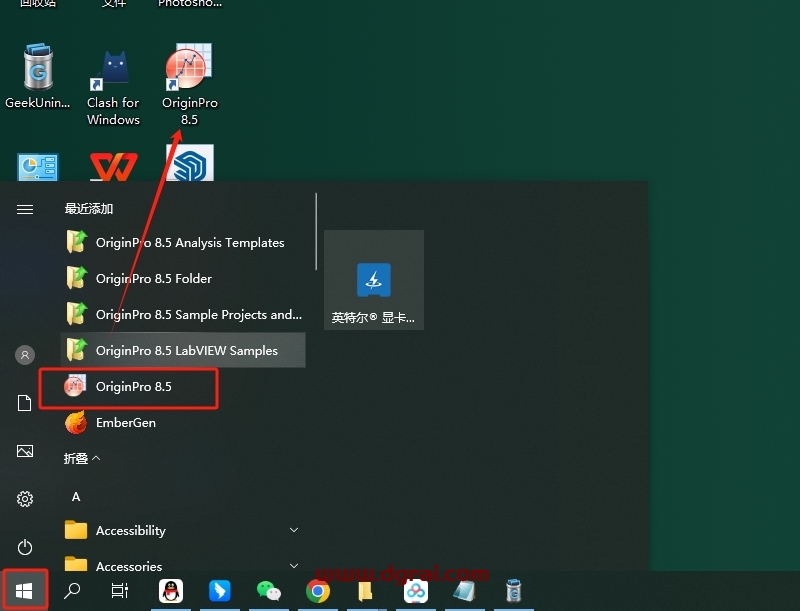Open the red WPS Office desktop icon

(114, 167)
